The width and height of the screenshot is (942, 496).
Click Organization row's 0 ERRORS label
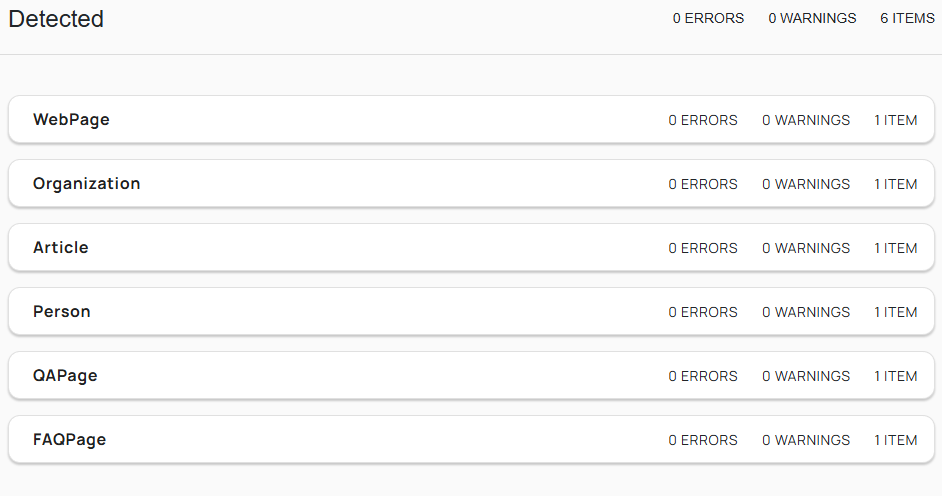(703, 184)
